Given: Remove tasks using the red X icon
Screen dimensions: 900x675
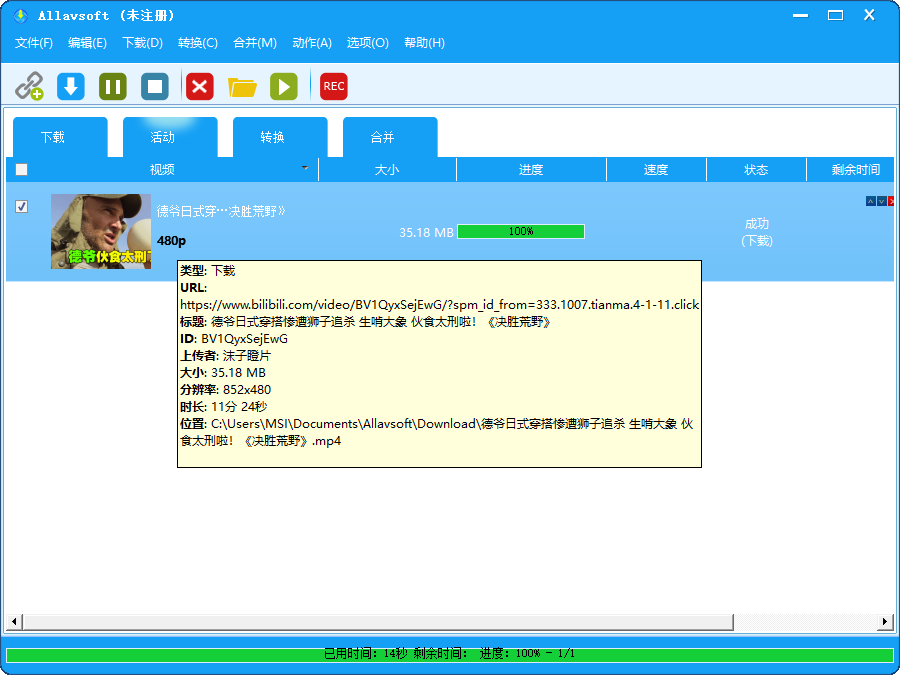Looking at the screenshot, I should pyautogui.click(x=198, y=86).
